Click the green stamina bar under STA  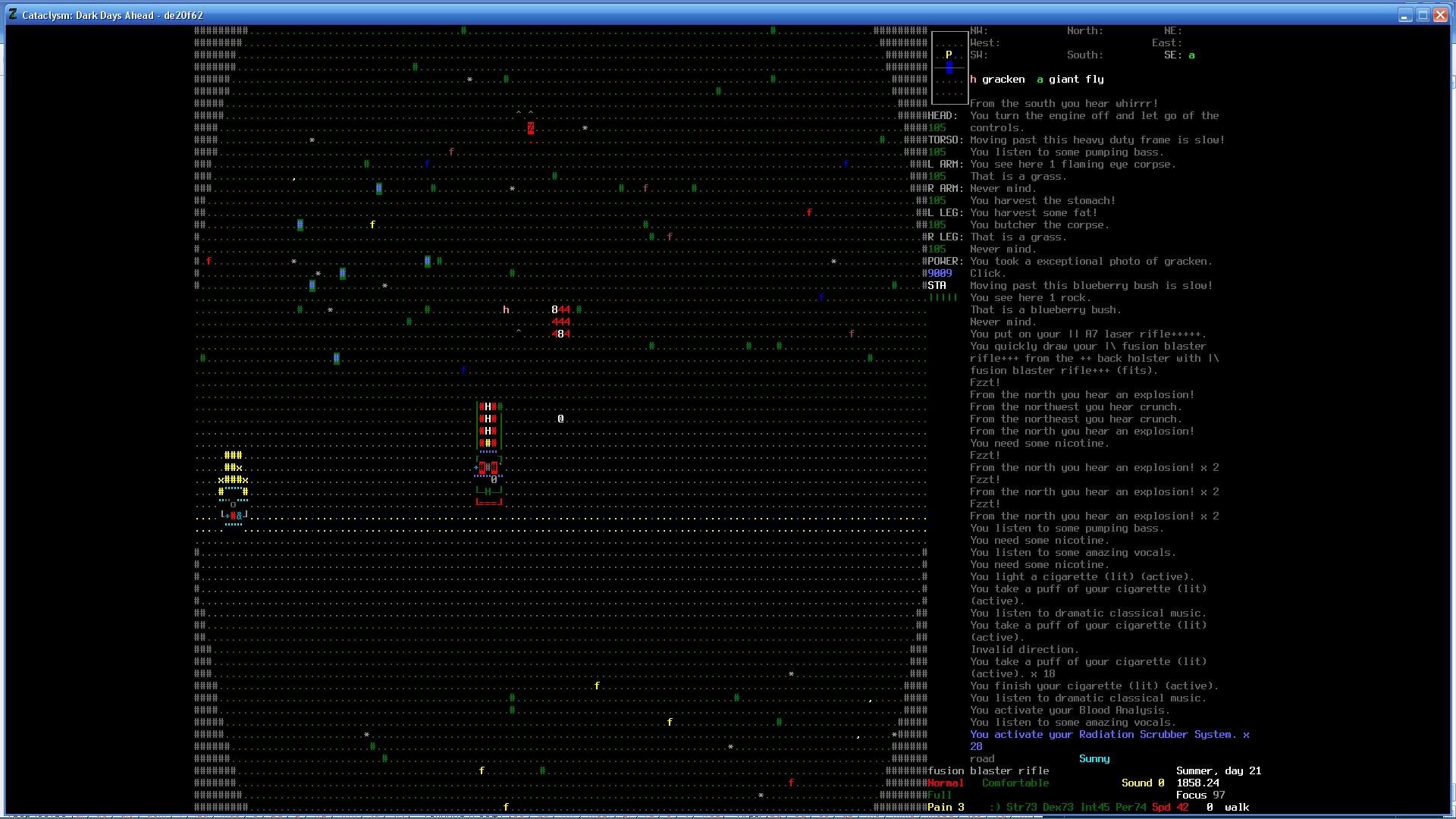pos(943,297)
